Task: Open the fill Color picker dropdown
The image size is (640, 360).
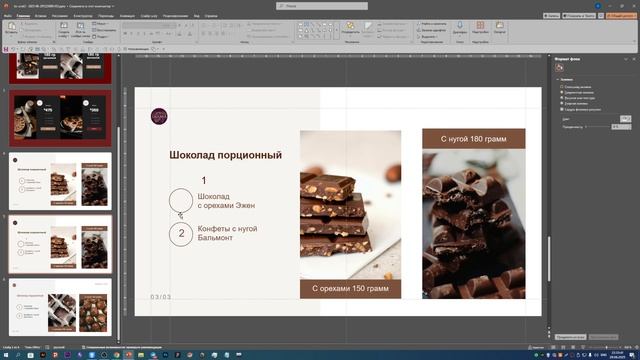Action: [625, 119]
